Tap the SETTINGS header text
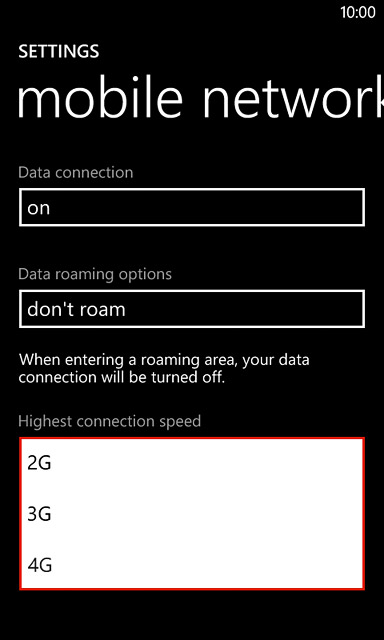Screen dimensions: 384x640 coord(59,51)
